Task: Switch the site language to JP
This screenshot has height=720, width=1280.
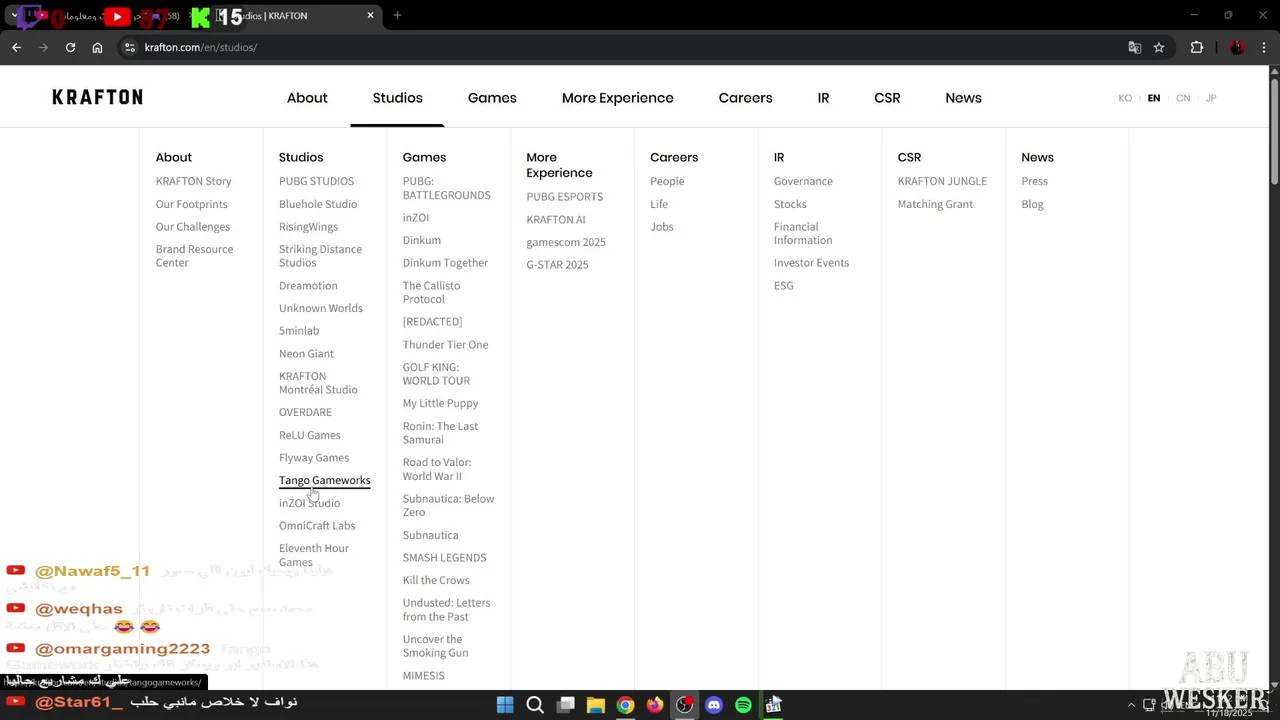Action: pos(1211,98)
